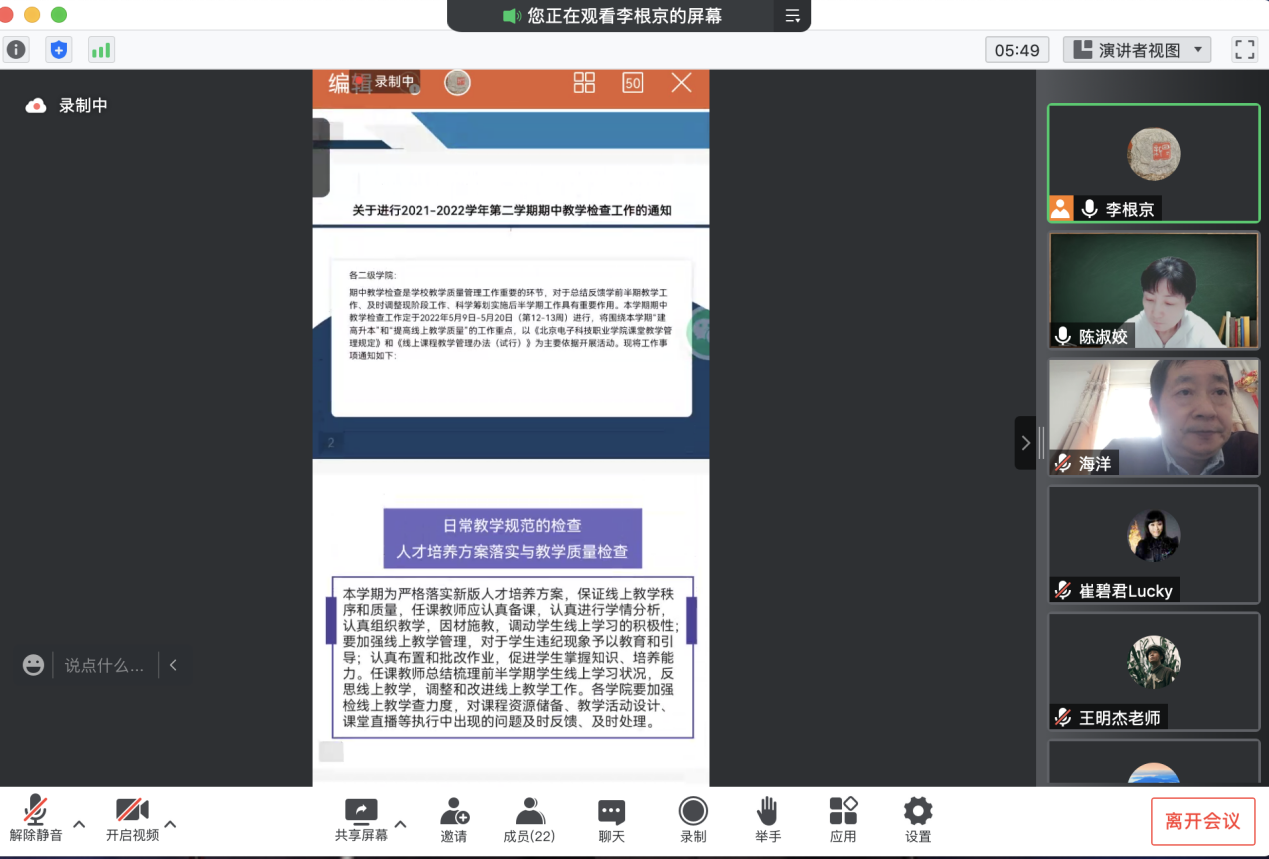Turn on camera with 开启视频
The height and width of the screenshot is (859, 1269).
click(x=132, y=819)
